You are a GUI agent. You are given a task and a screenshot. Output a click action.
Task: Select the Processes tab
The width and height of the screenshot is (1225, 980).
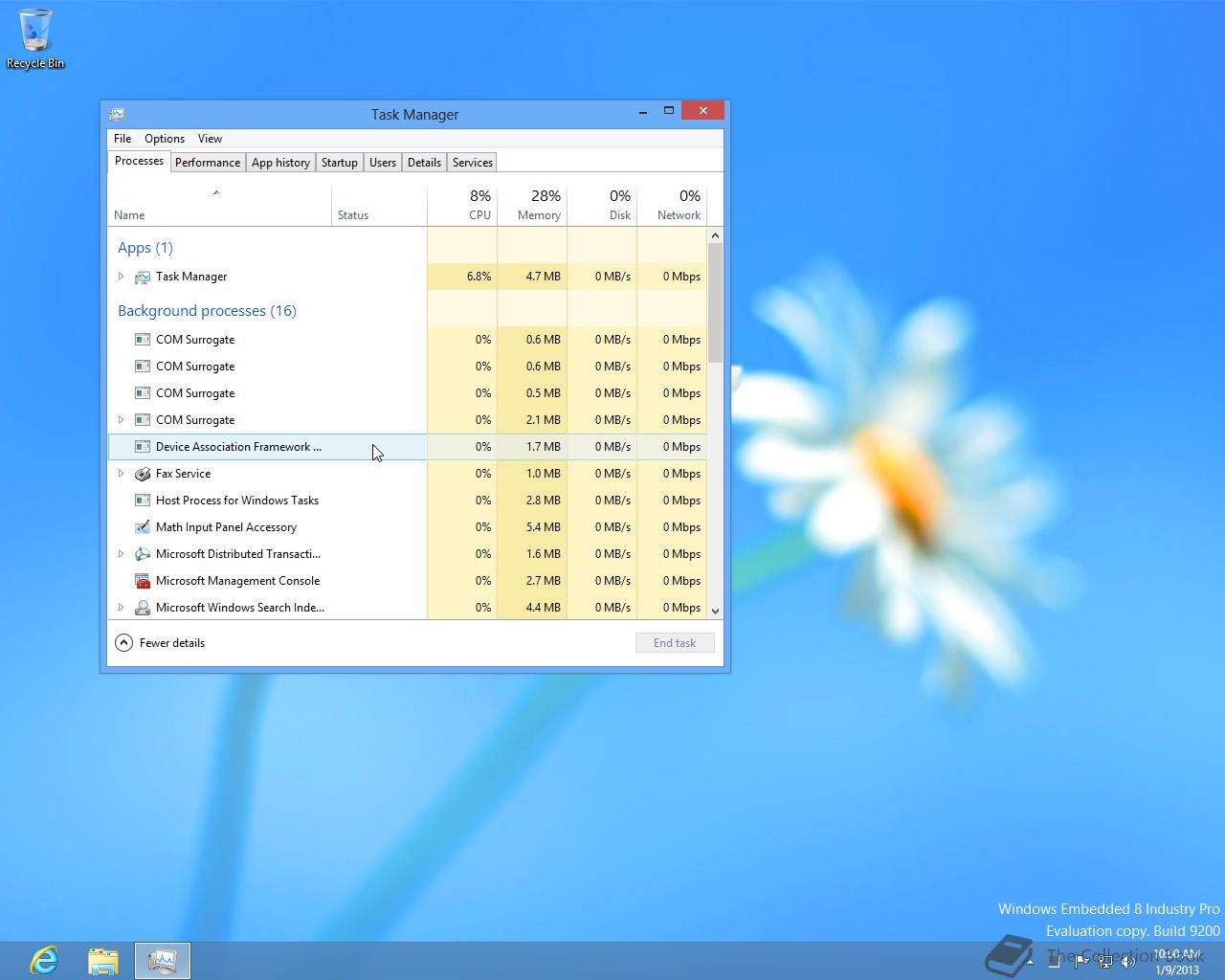pos(139,161)
